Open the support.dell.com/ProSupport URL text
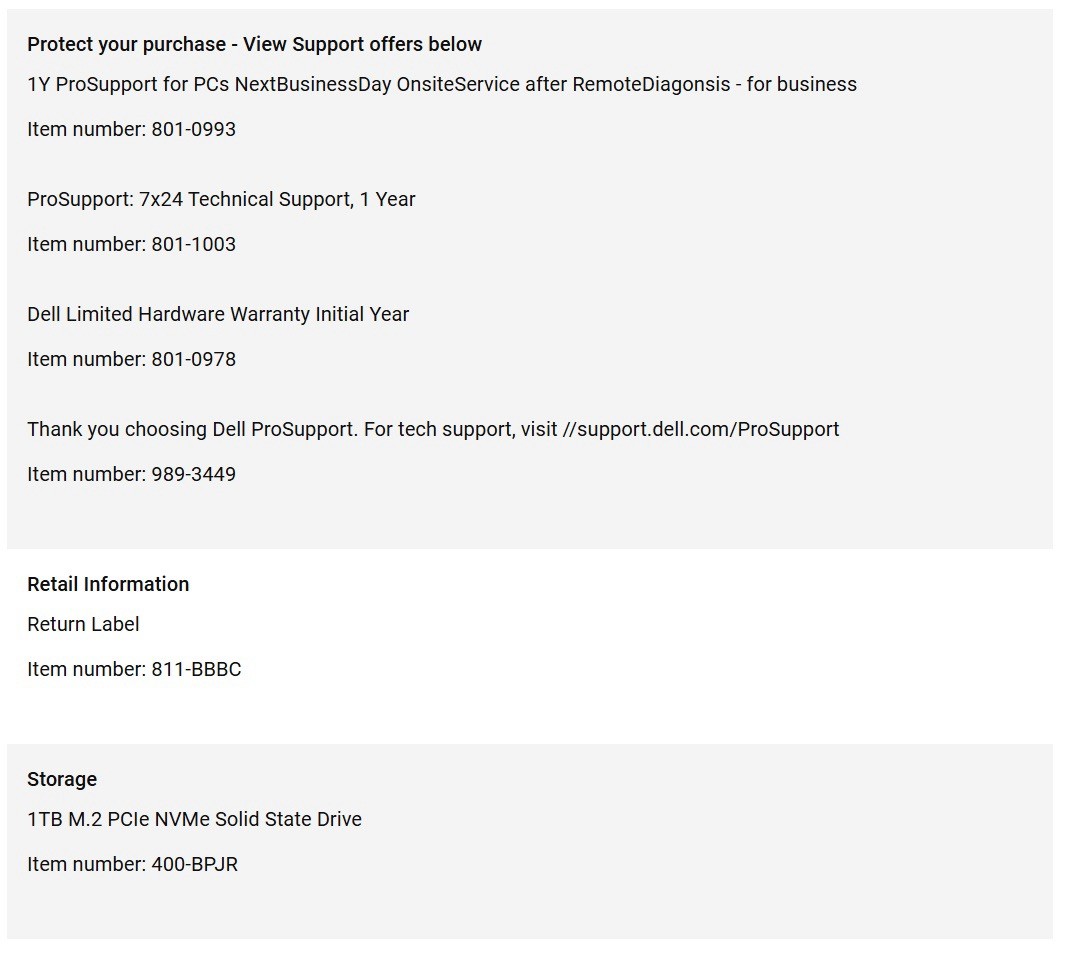Viewport: 1077px width, 955px height. pos(701,429)
